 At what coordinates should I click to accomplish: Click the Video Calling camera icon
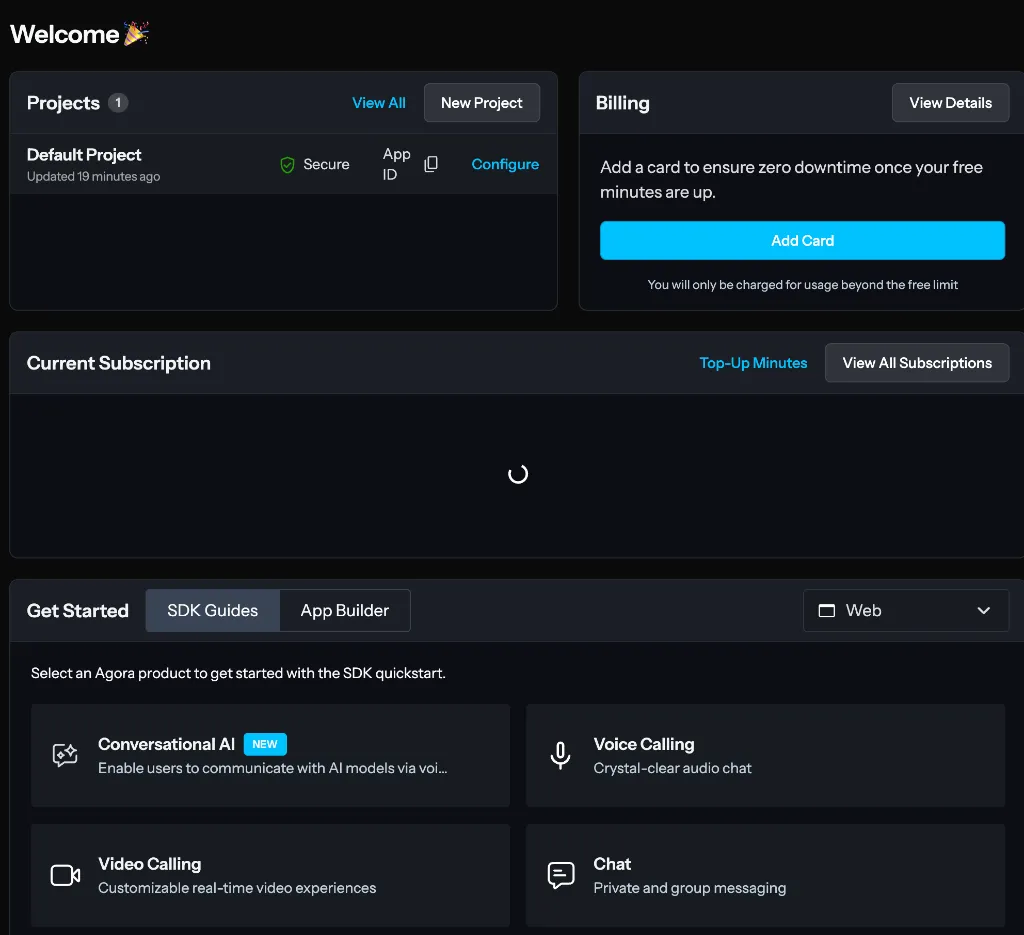point(65,875)
